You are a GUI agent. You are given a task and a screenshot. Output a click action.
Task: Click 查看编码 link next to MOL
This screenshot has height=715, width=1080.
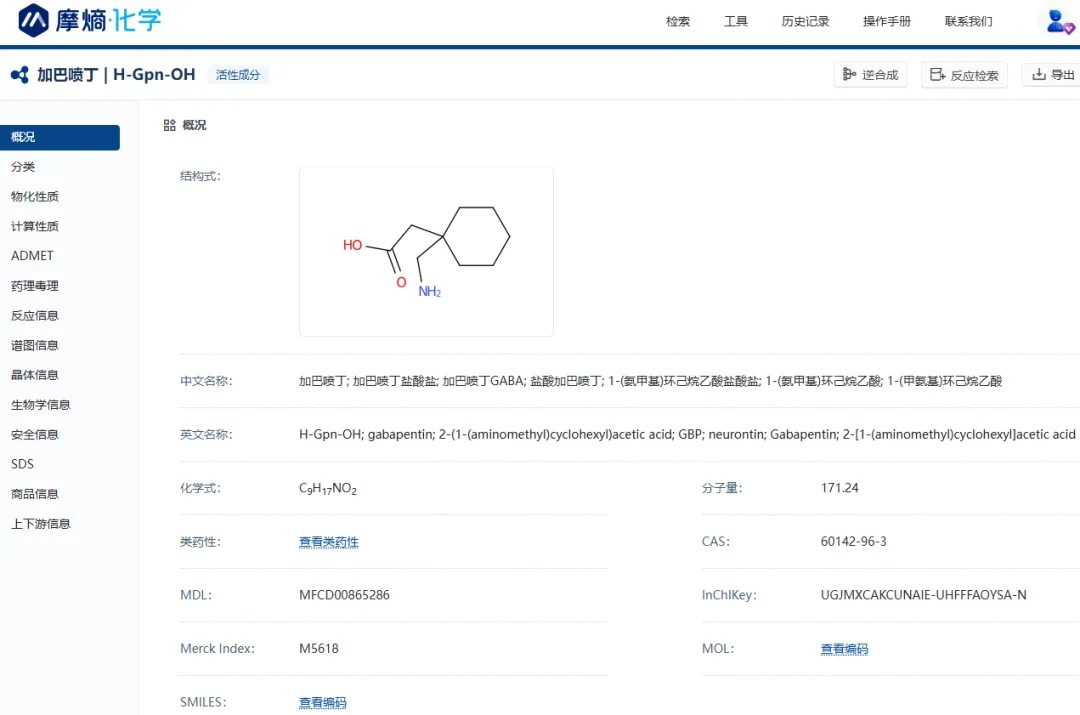(844, 649)
